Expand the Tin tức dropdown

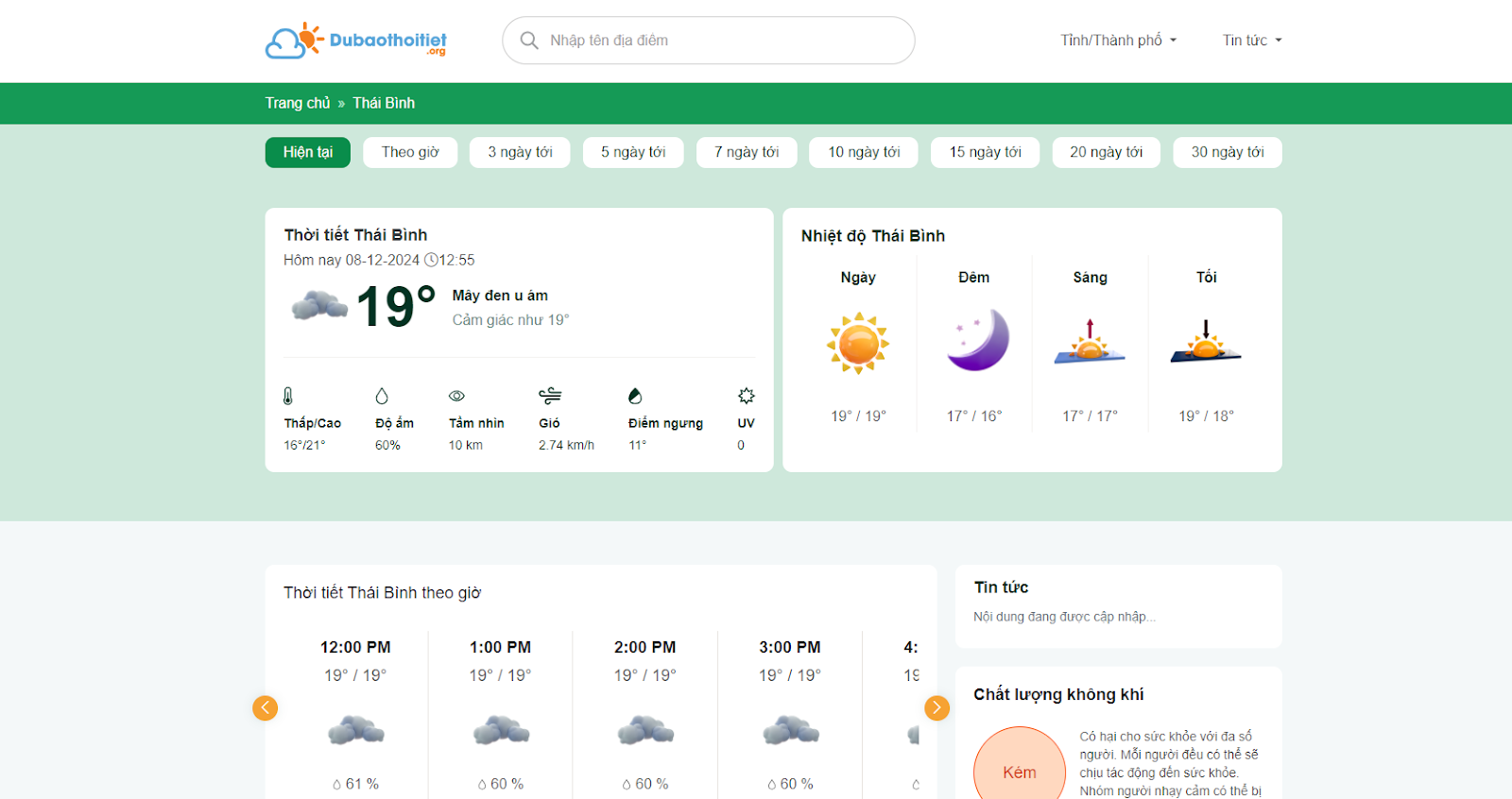click(x=1252, y=41)
